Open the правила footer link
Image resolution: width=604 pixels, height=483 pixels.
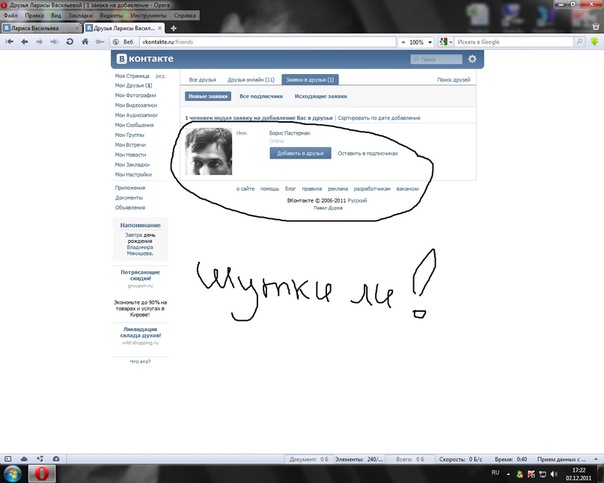click(312, 189)
